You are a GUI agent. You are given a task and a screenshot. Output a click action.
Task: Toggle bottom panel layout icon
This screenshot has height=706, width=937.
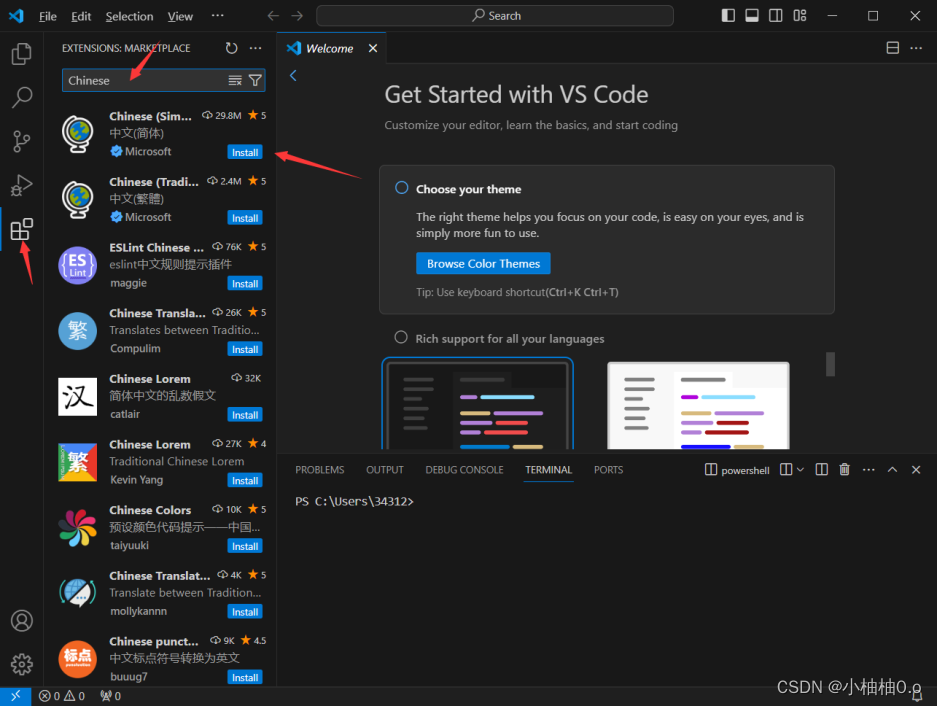(752, 16)
